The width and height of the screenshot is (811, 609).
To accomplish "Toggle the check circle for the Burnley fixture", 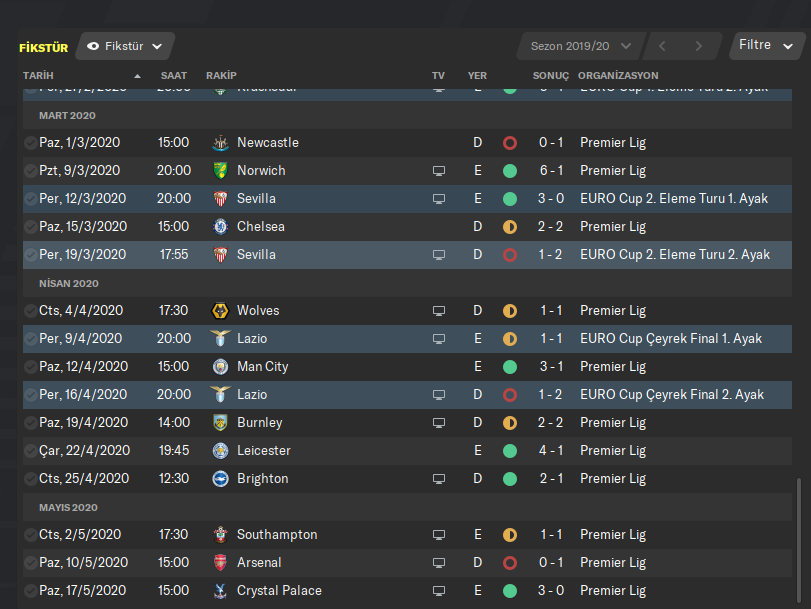I will point(30,423).
